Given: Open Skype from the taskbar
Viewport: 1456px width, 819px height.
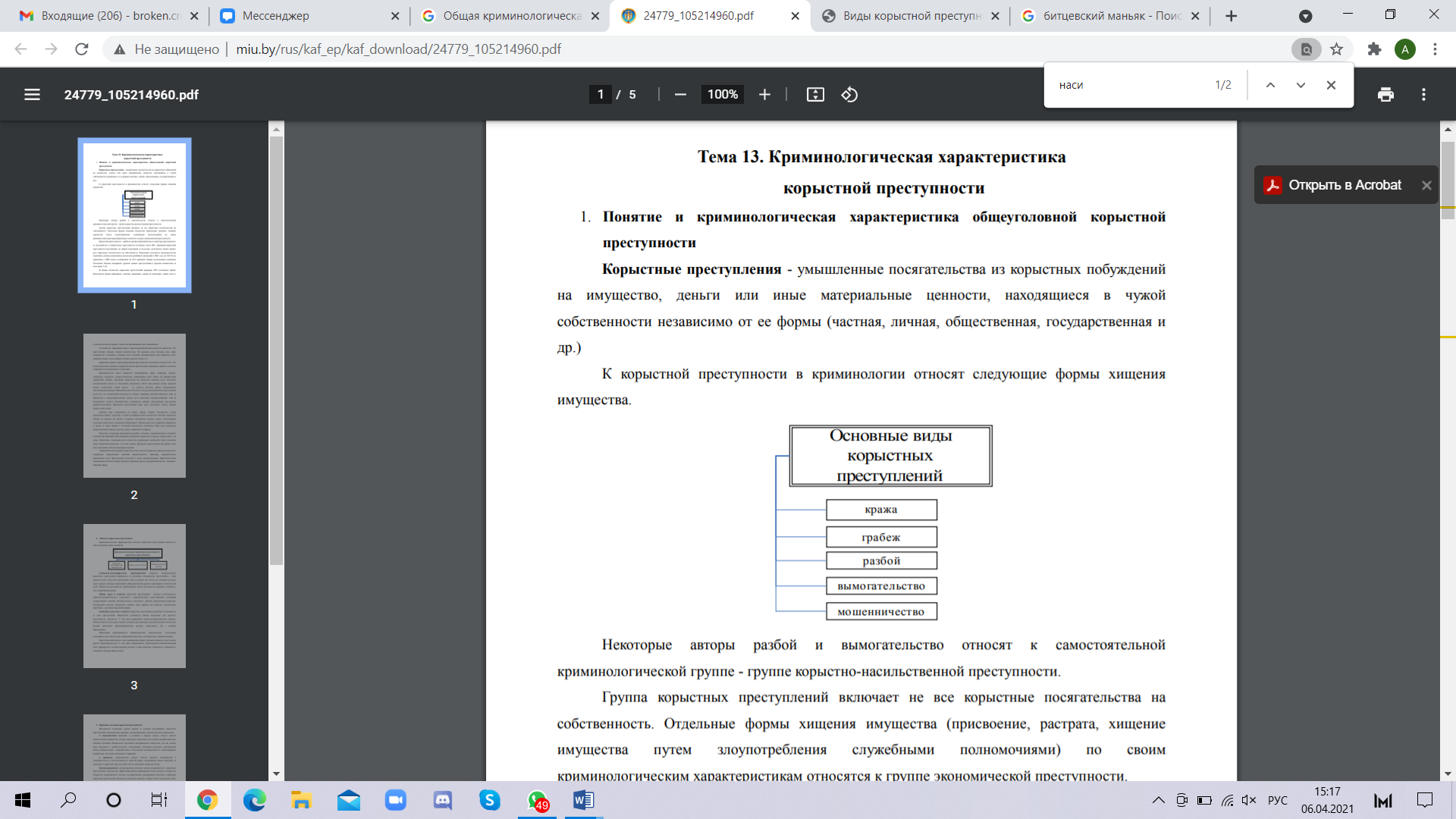Looking at the screenshot, I should [x=489, y=800].
